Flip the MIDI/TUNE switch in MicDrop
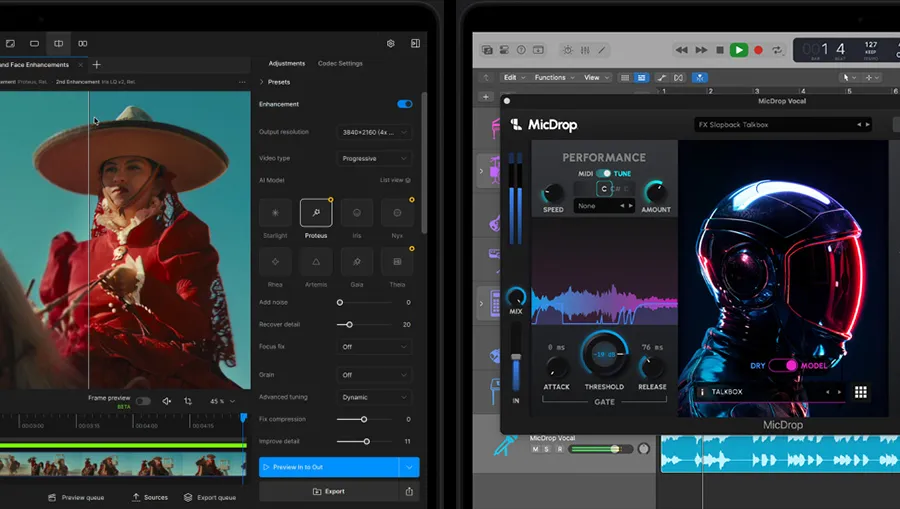 [603, 174]
